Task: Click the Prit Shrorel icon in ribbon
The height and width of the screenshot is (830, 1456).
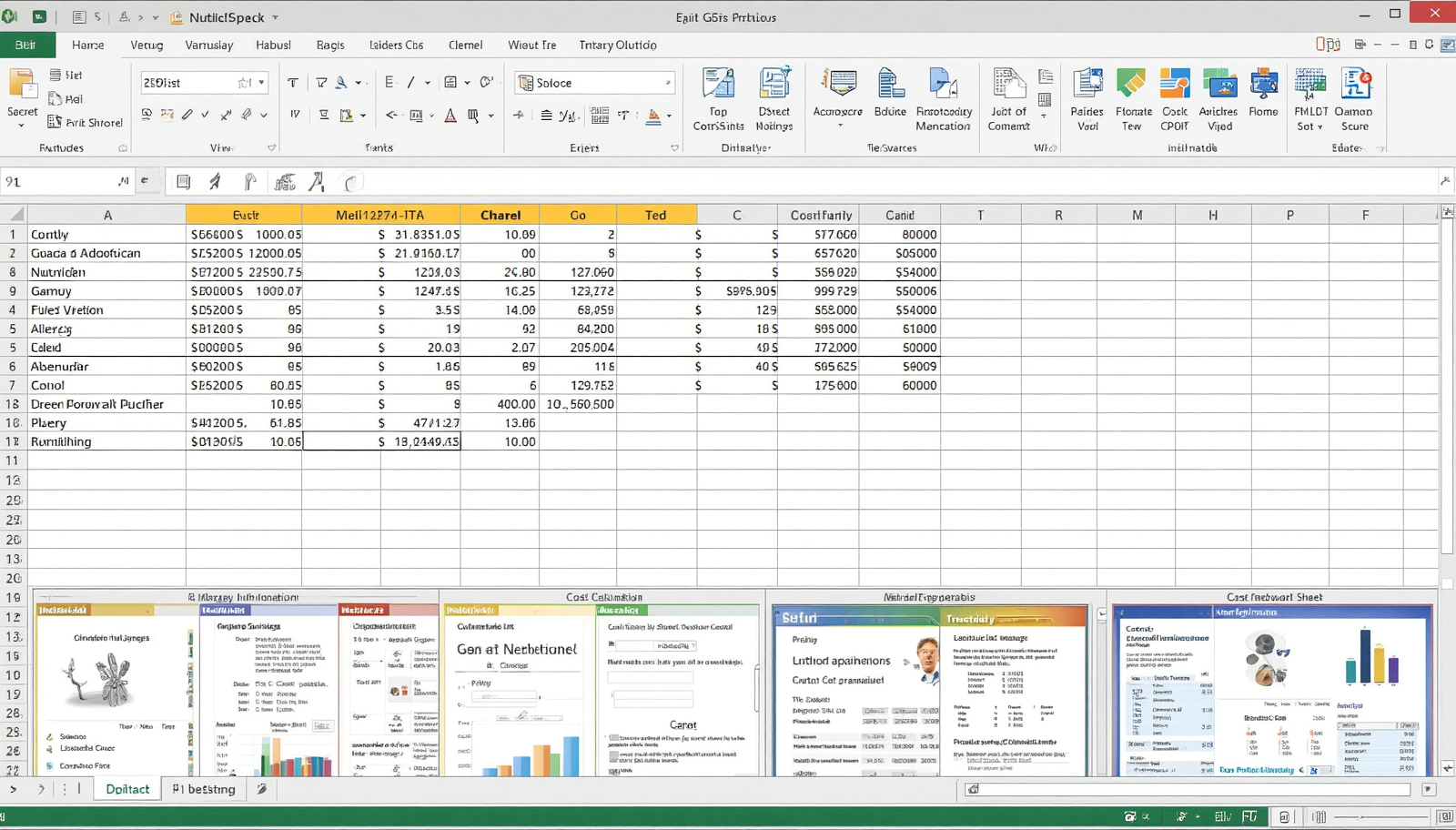Action: 55,122
